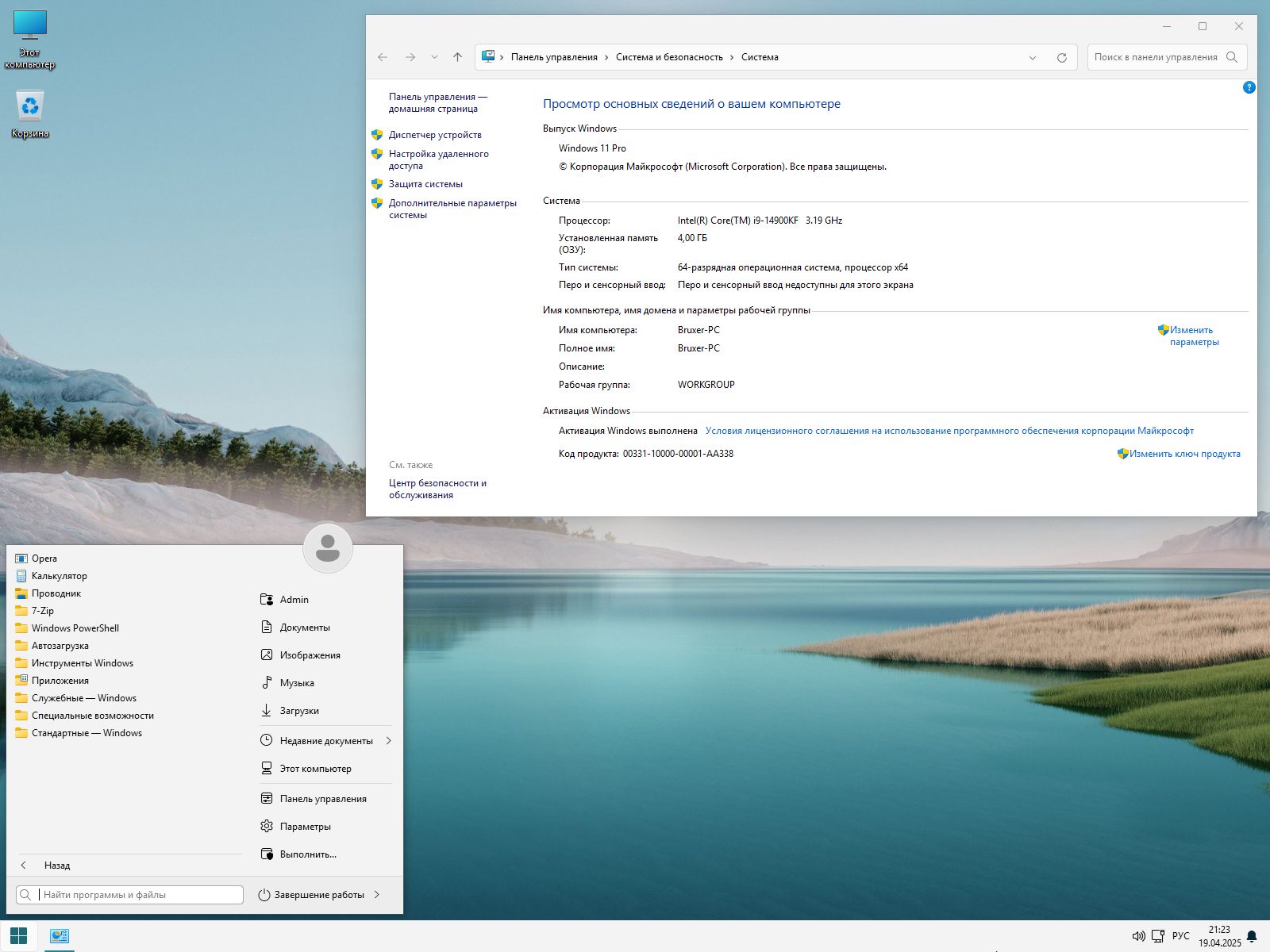Click the Windows Start button
Viewport: 1270px width, 952px height.
[19, 936]
